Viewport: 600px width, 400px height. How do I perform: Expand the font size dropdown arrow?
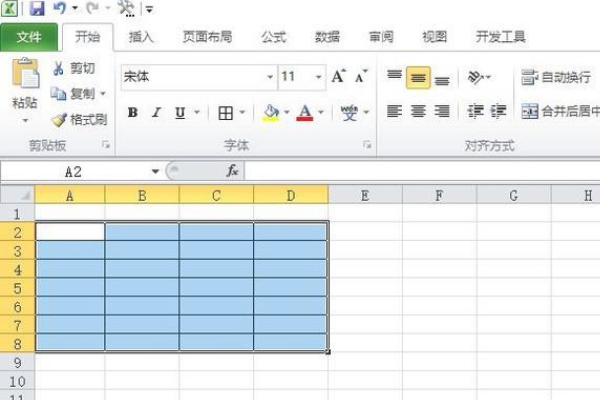319,77
